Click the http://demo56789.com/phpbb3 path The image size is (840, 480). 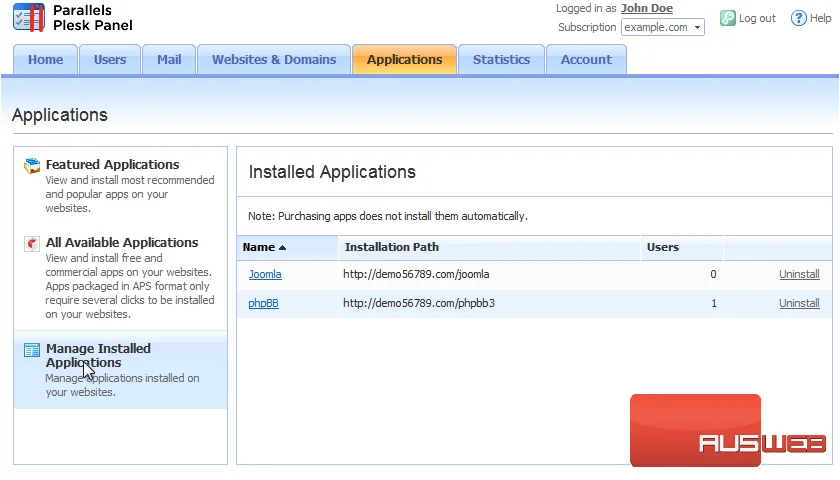pyautogui.click(x=419, y=303)
